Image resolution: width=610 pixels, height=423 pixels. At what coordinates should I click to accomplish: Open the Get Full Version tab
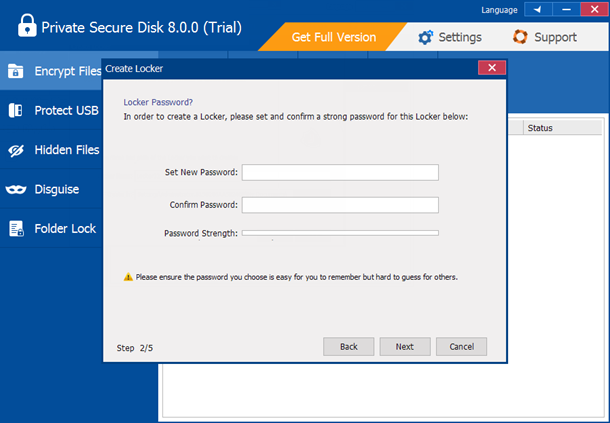(334, 37)
